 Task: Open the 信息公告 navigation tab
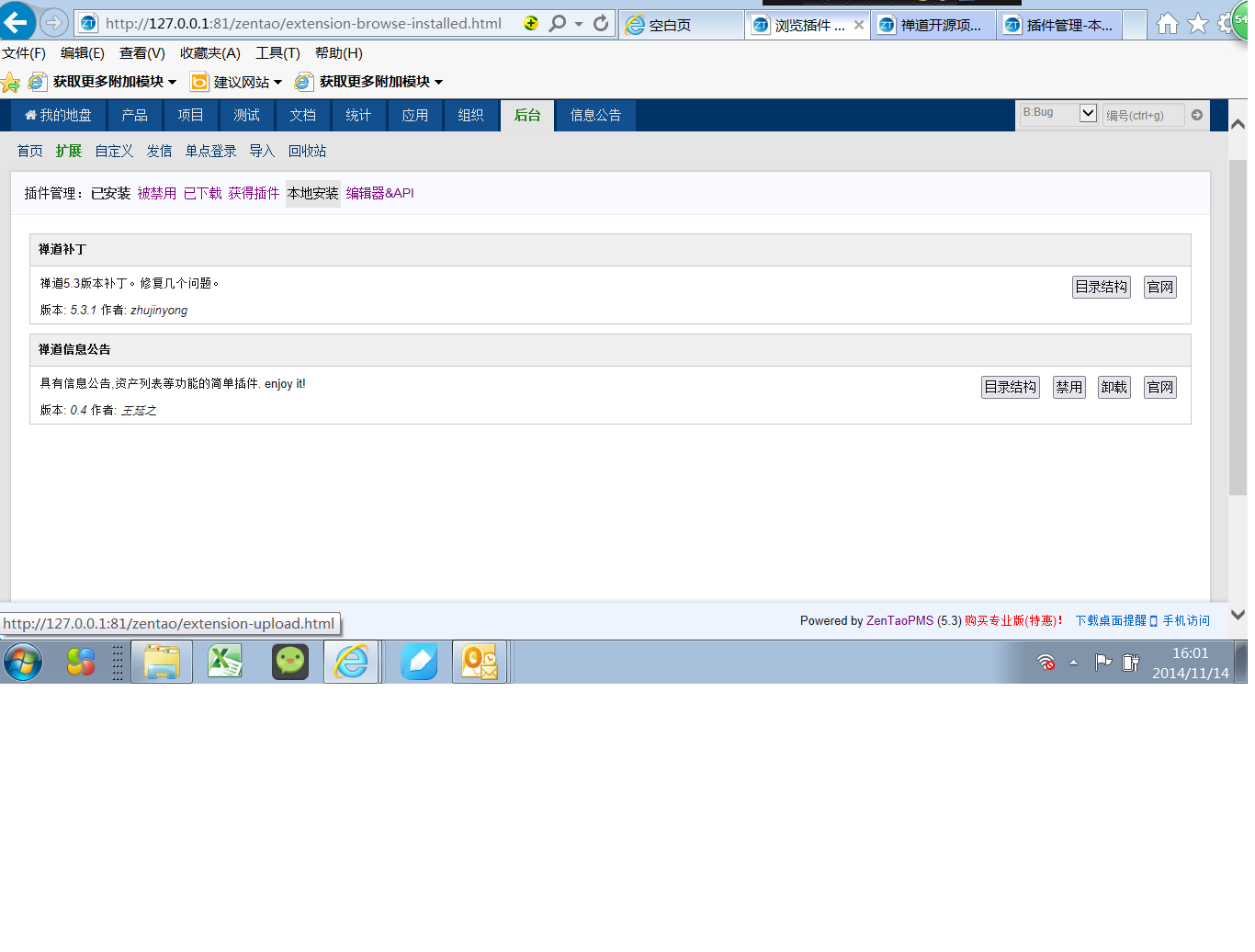595,115
